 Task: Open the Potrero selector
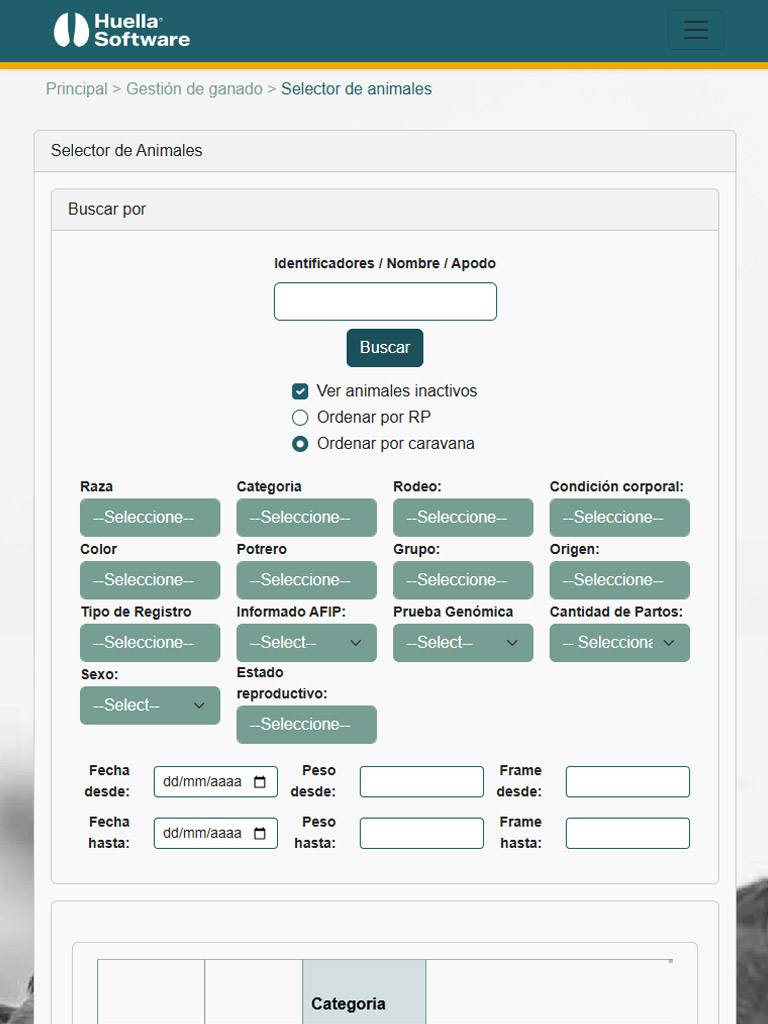coord(306,580)
